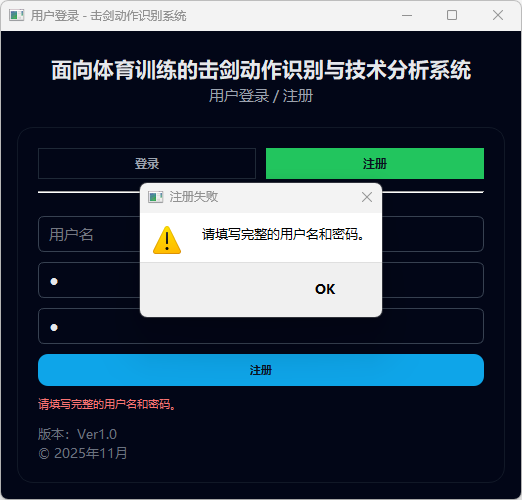Click the © 2025年11月 copyright text
Image resolution: width=522 pixels, height=500 pixels.
click(83, 453)
